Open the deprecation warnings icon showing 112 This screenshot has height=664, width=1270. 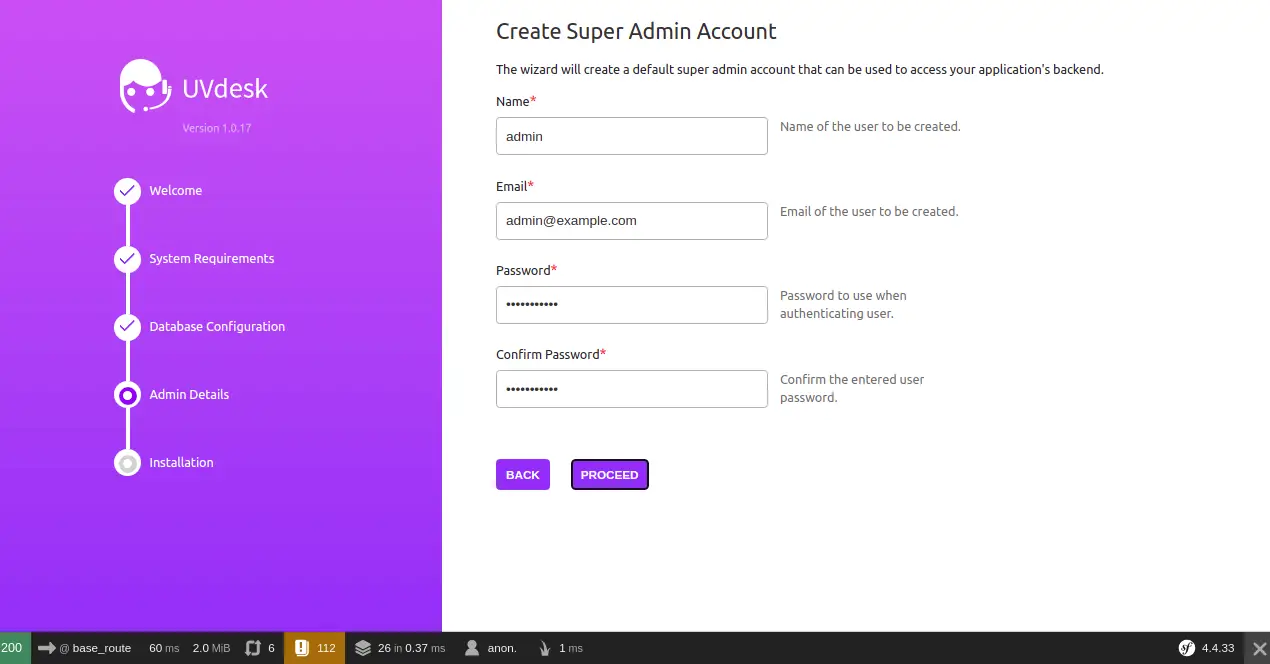(302, 648)
